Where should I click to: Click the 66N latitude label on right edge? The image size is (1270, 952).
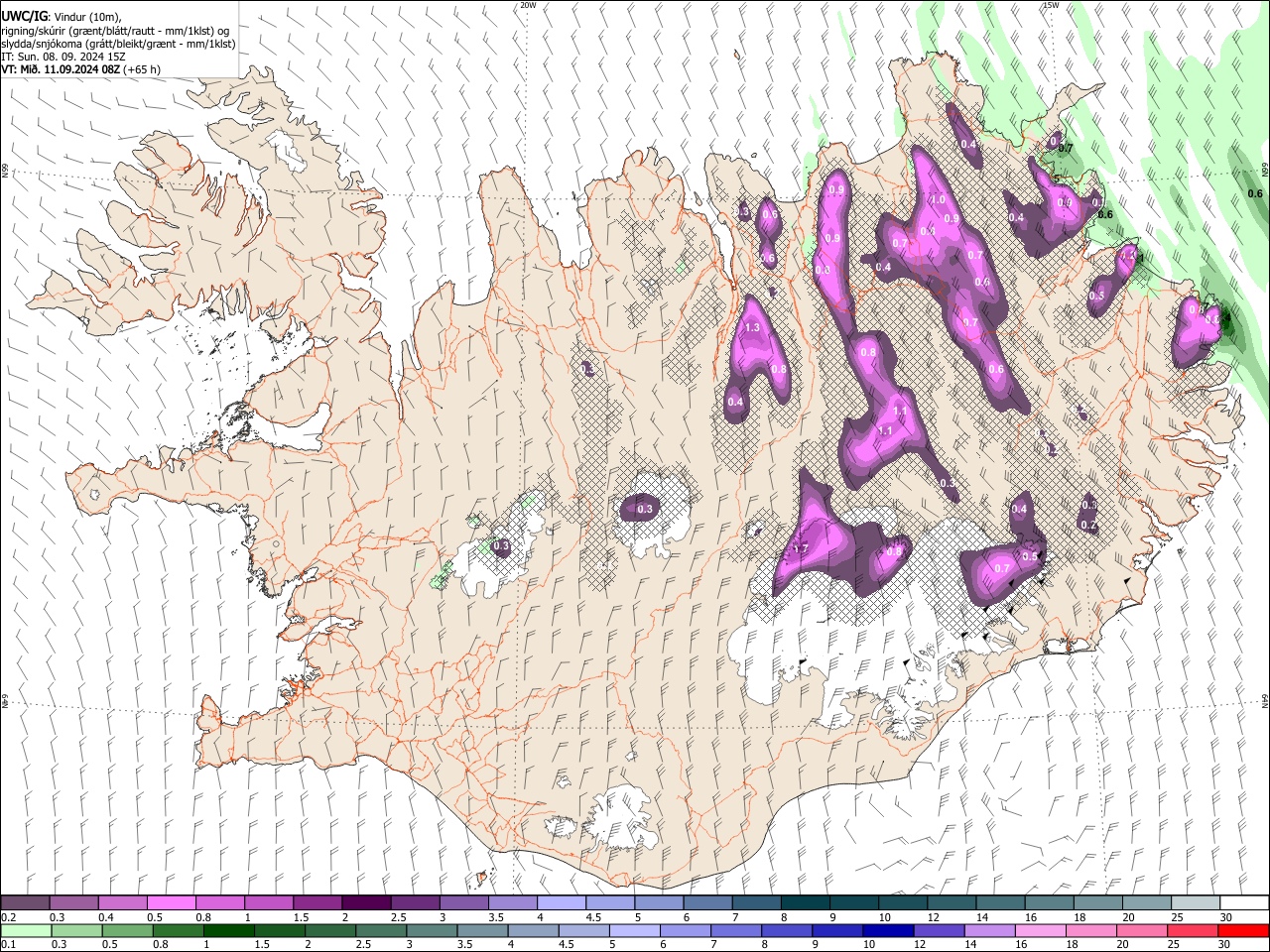1265,171
